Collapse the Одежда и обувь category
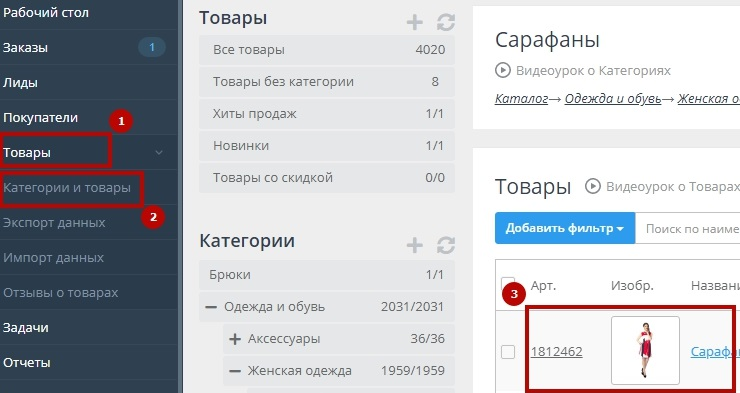The height and width of the screenshot is (393, 740). pyautogui.click(x=211, y=307)
